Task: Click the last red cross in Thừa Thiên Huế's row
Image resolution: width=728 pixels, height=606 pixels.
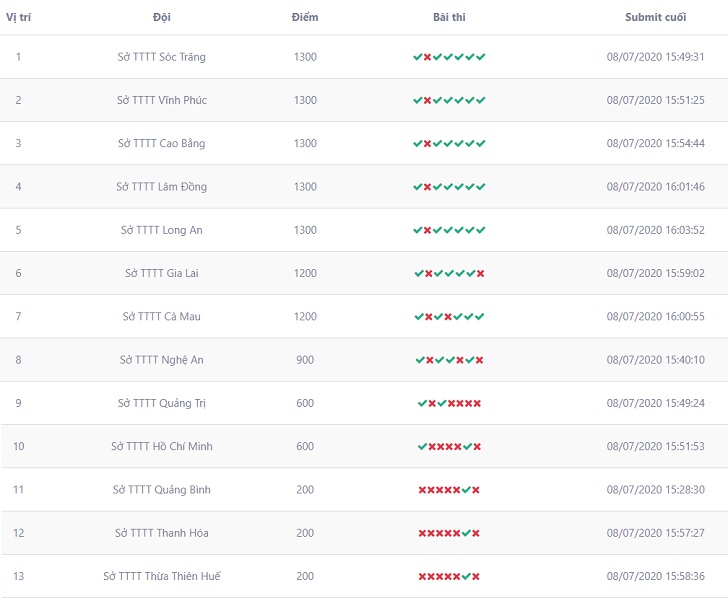Action: (477, 577)
